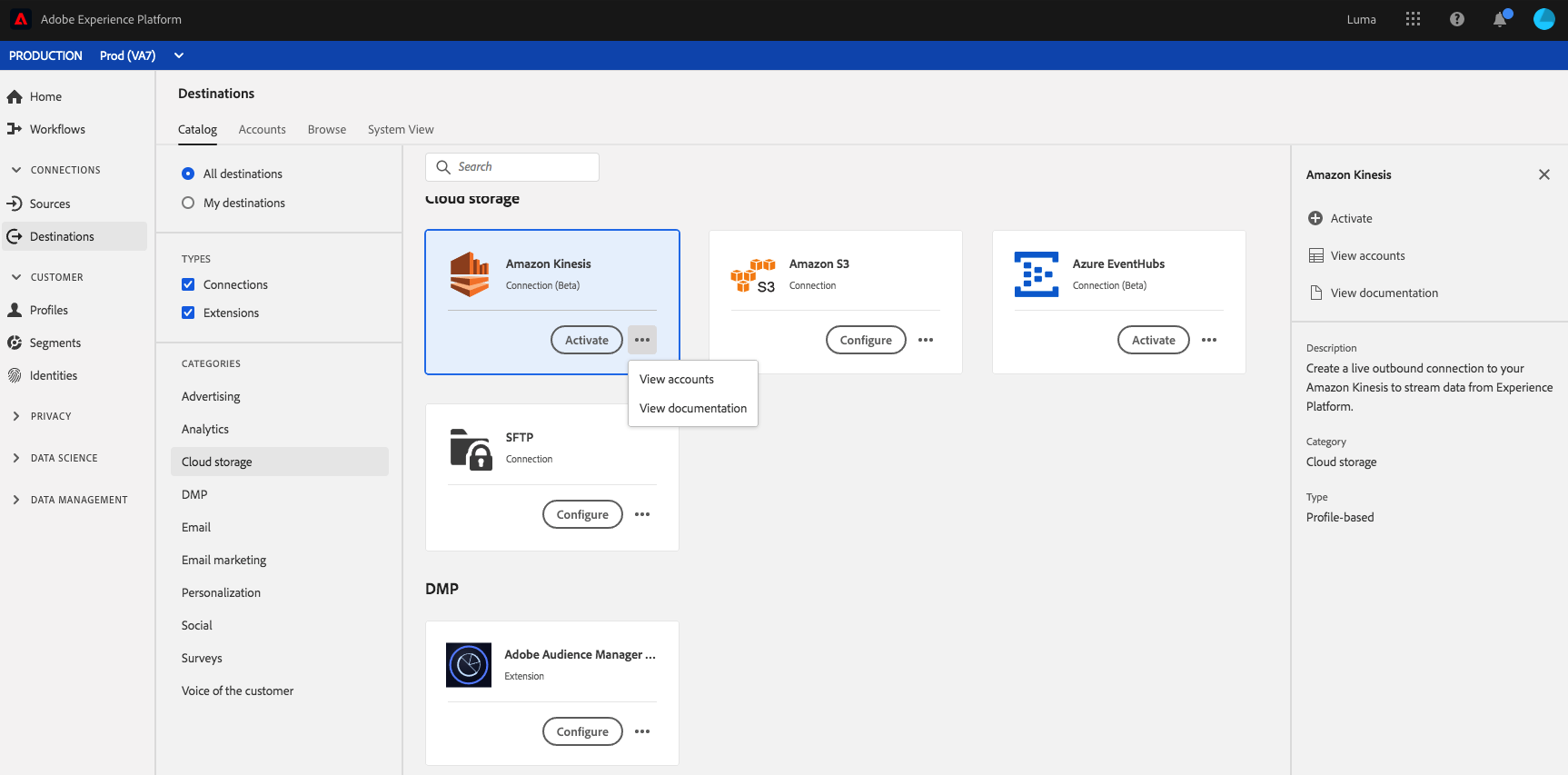Open more options on Amazon S3 card
The height and width of the screenshot is (775, 1568).
(926, 340)
